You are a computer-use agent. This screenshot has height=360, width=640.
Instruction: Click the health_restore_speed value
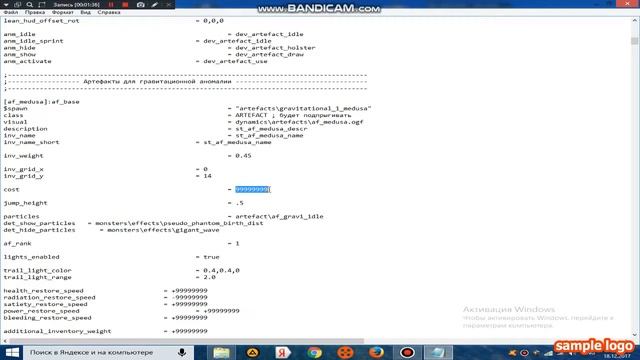189,291
